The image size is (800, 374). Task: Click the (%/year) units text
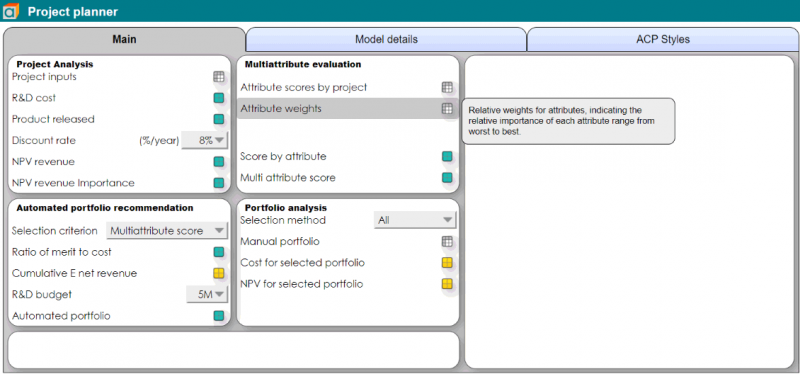pos(159,141)
